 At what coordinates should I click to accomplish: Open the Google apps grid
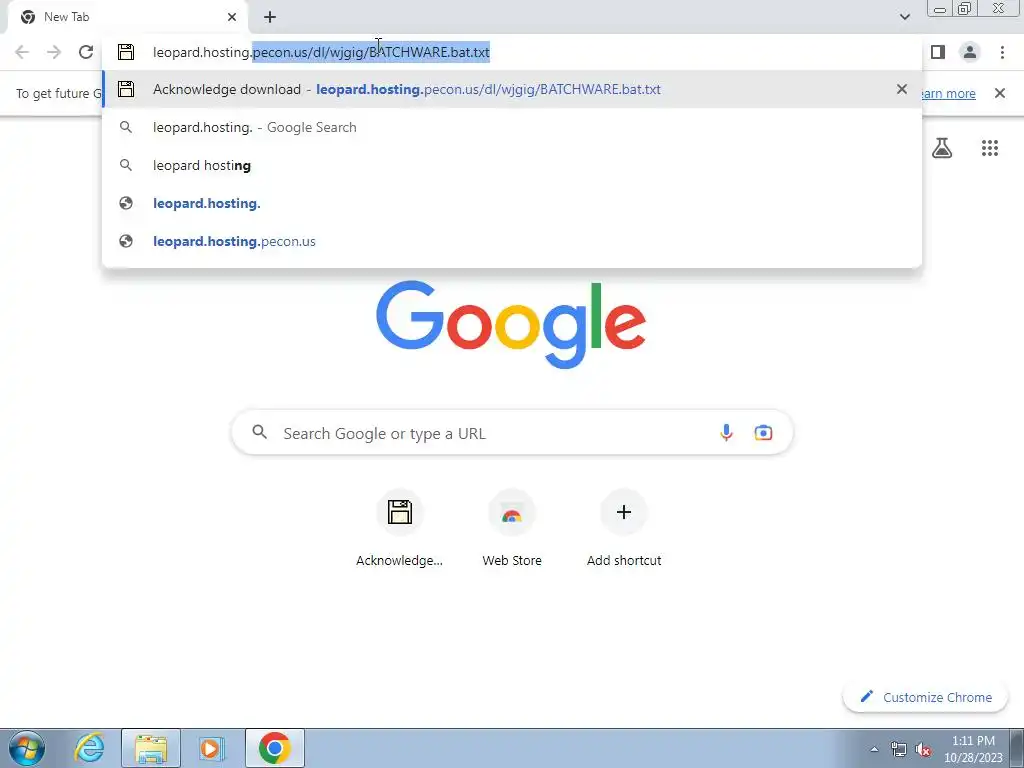[x=990, y=148]
